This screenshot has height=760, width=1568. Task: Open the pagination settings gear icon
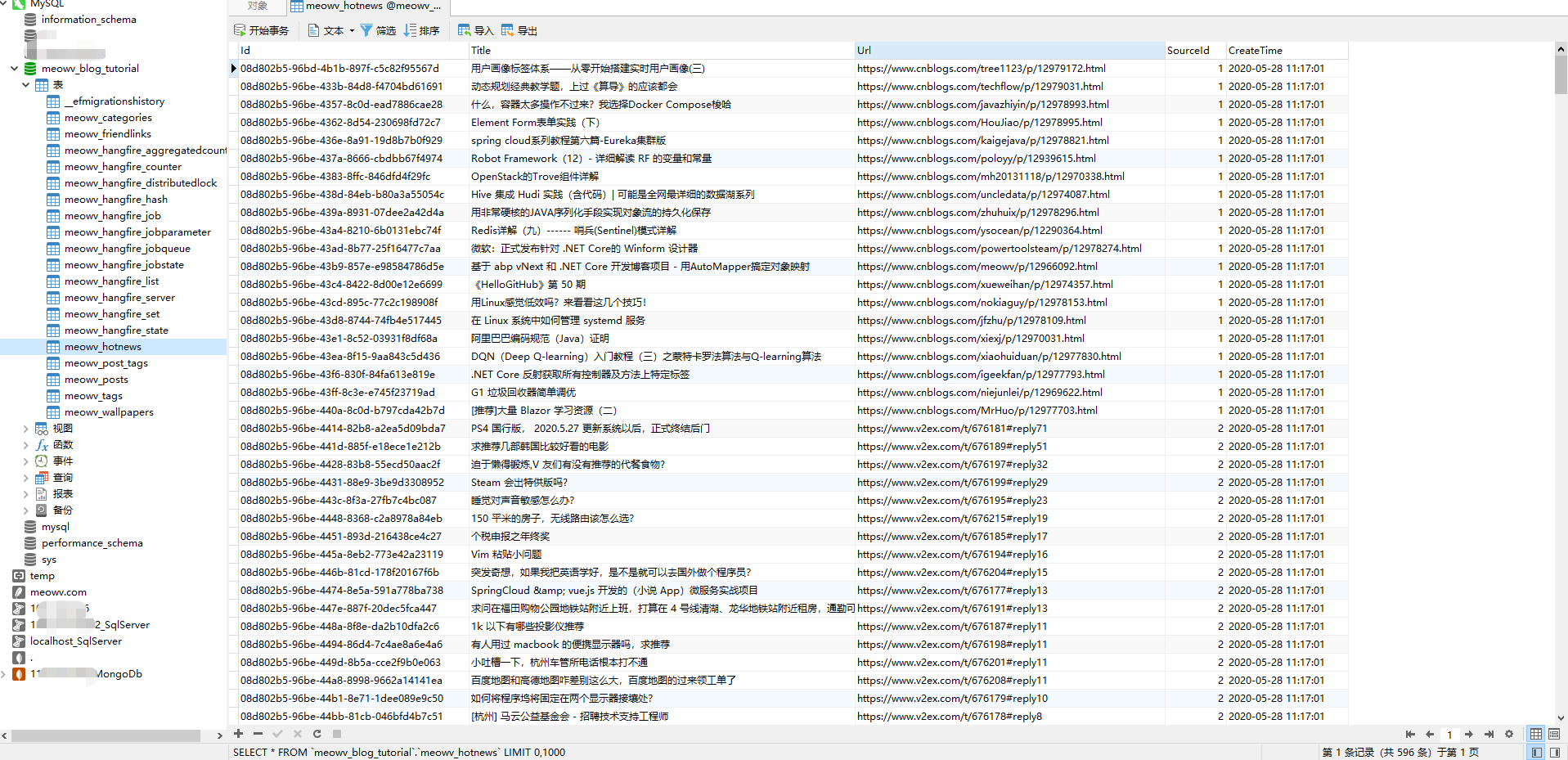tap(1509, 734)
